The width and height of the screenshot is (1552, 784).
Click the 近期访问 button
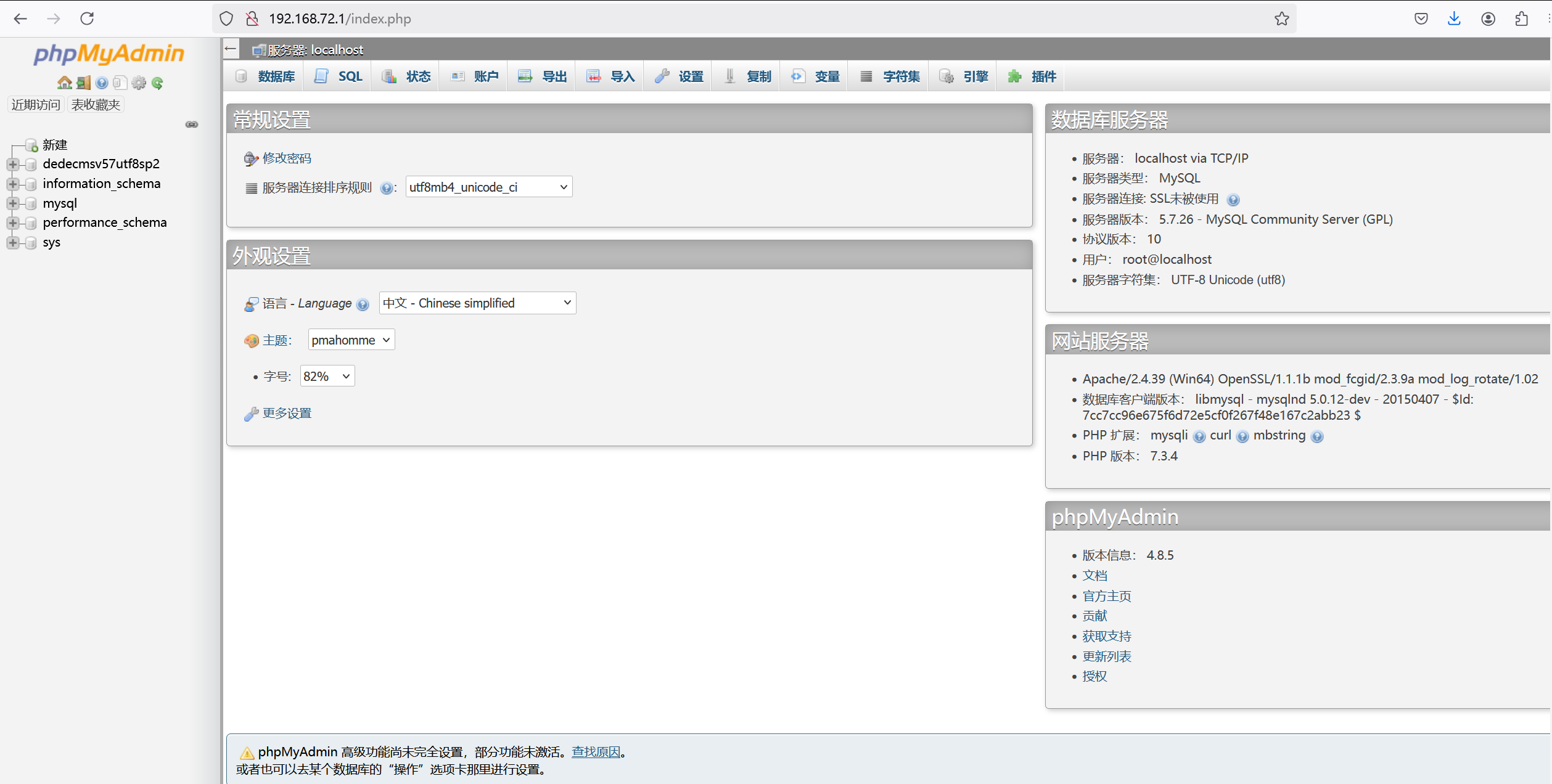(x=36, y=105)
